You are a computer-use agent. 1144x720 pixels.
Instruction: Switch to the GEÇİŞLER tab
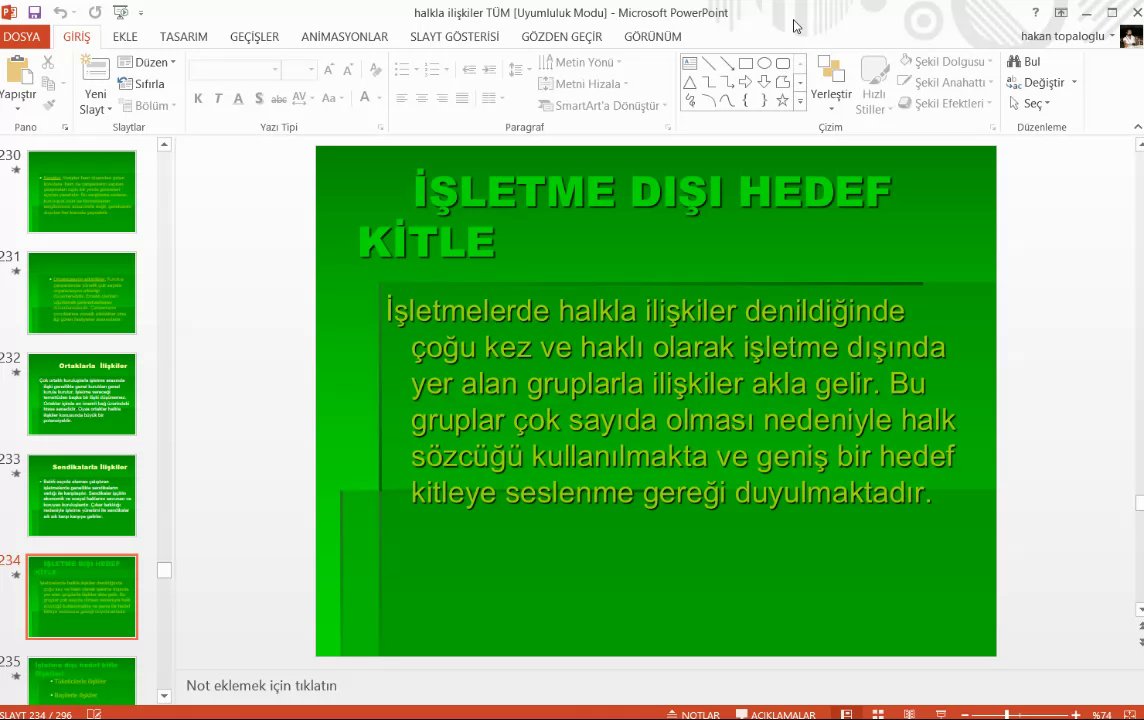pos(254,36)
